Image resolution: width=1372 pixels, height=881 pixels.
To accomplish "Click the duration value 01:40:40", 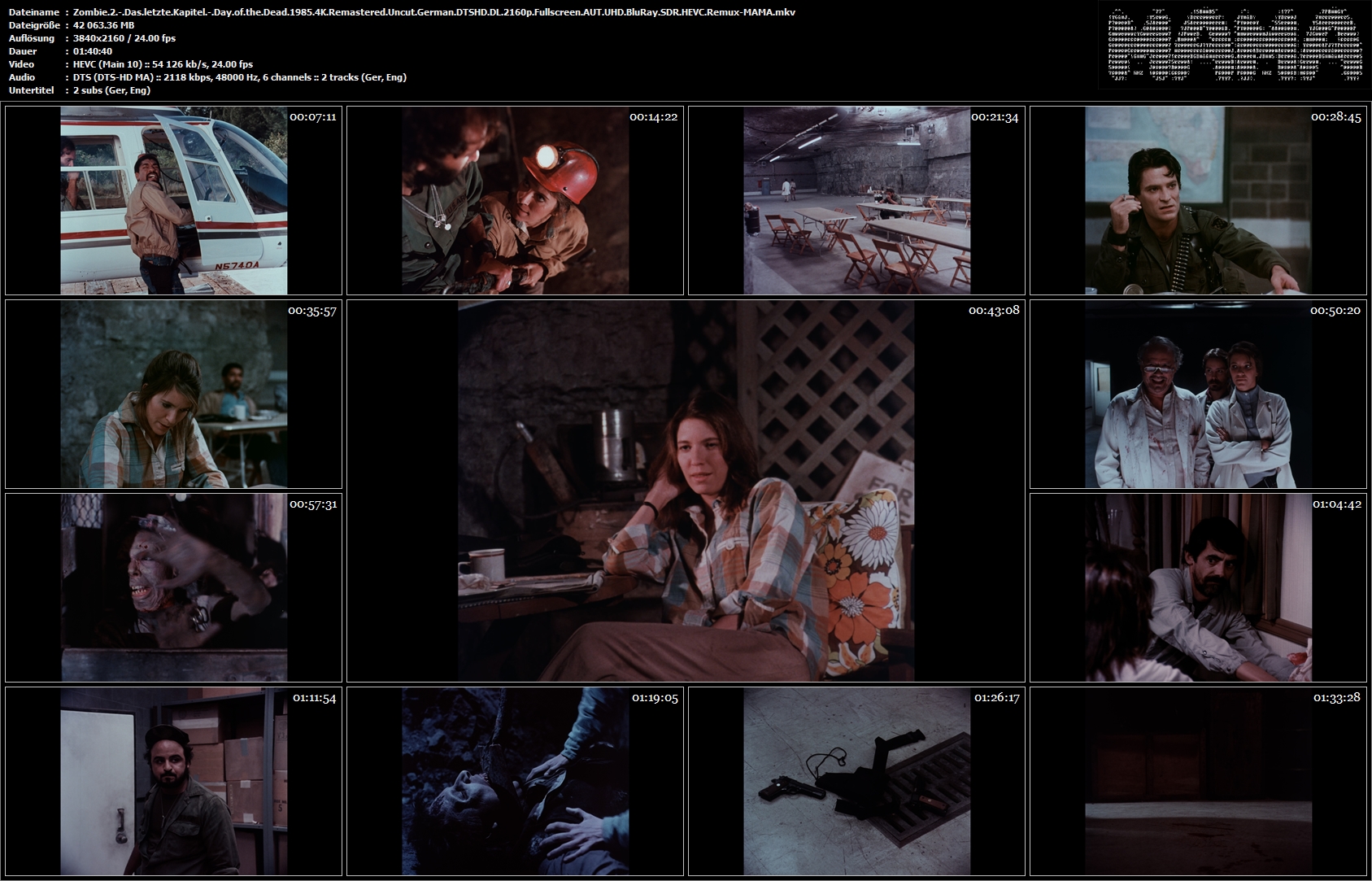I will click(93, 51).
